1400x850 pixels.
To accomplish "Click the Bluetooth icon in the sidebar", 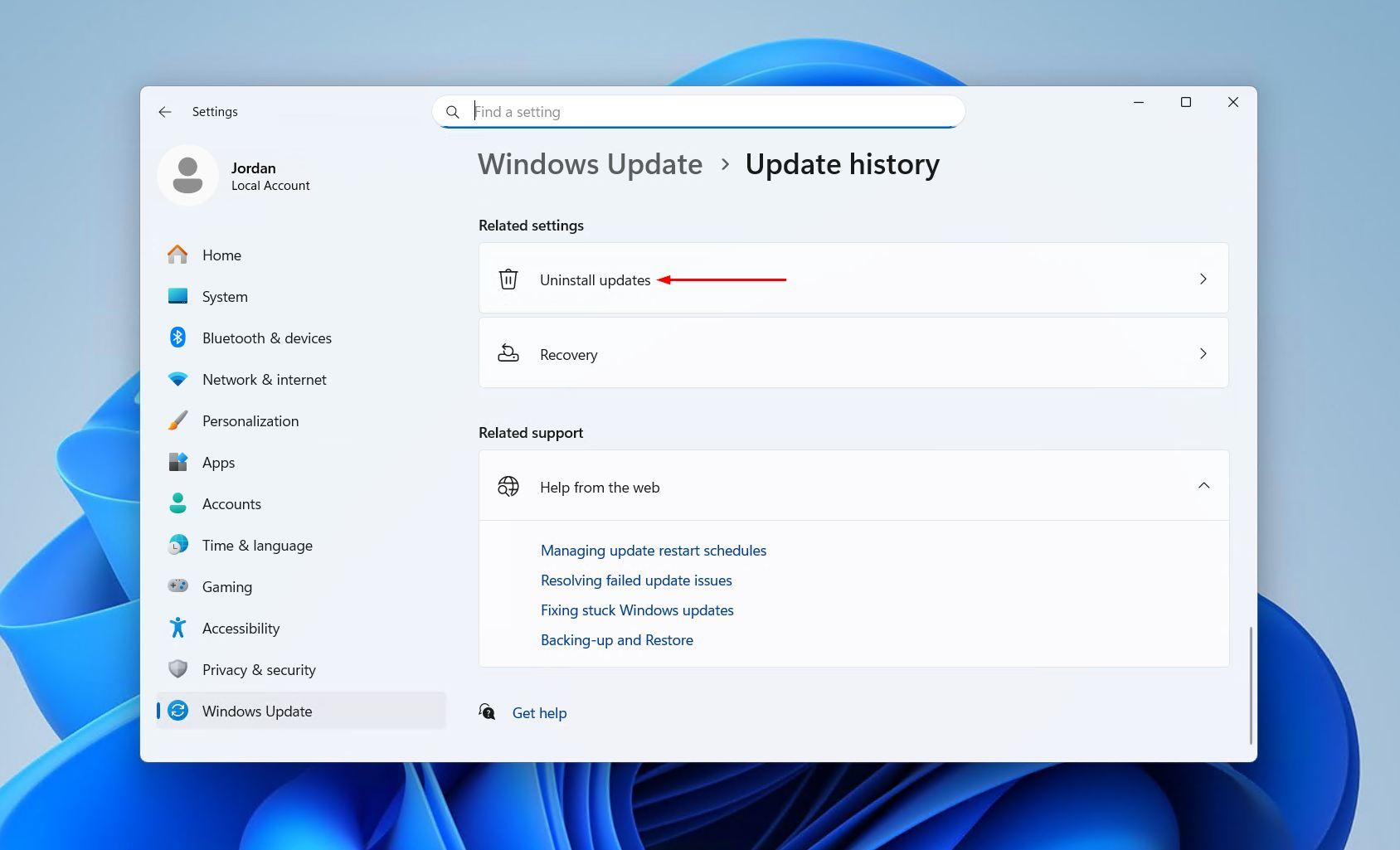I will click(177, 338).
